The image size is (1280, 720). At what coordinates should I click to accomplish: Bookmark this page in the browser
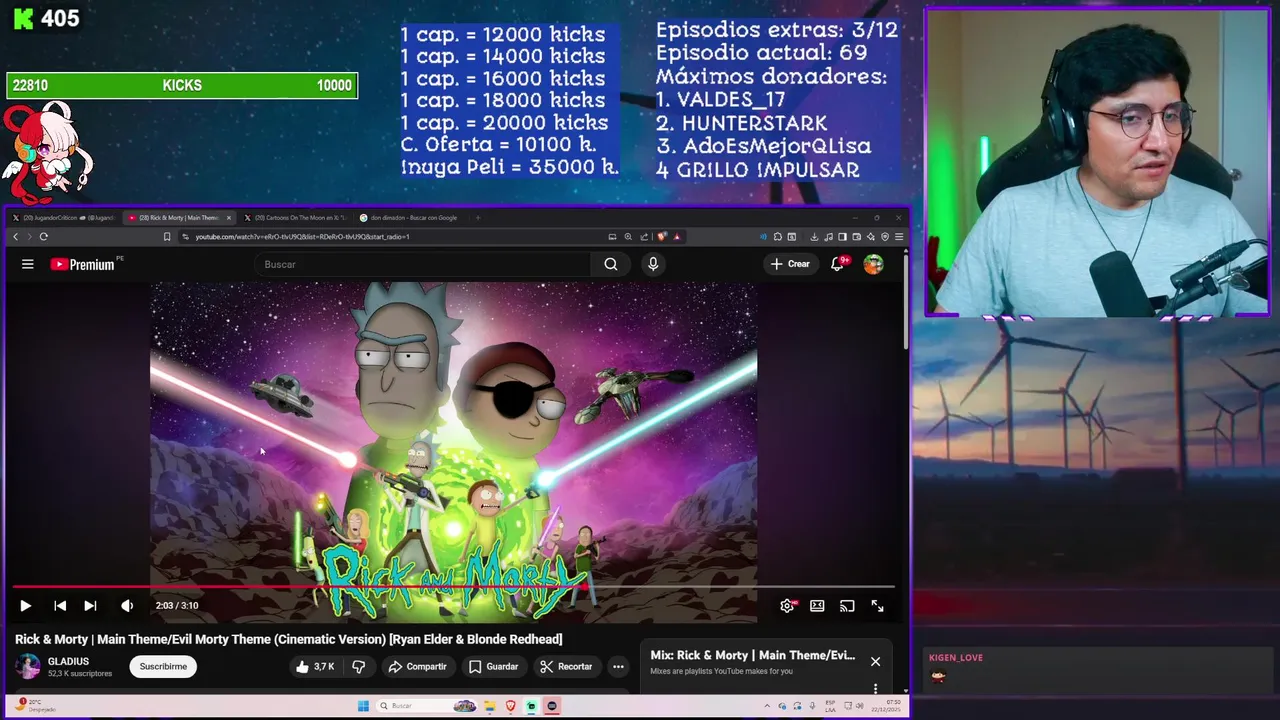coord(167,237)
